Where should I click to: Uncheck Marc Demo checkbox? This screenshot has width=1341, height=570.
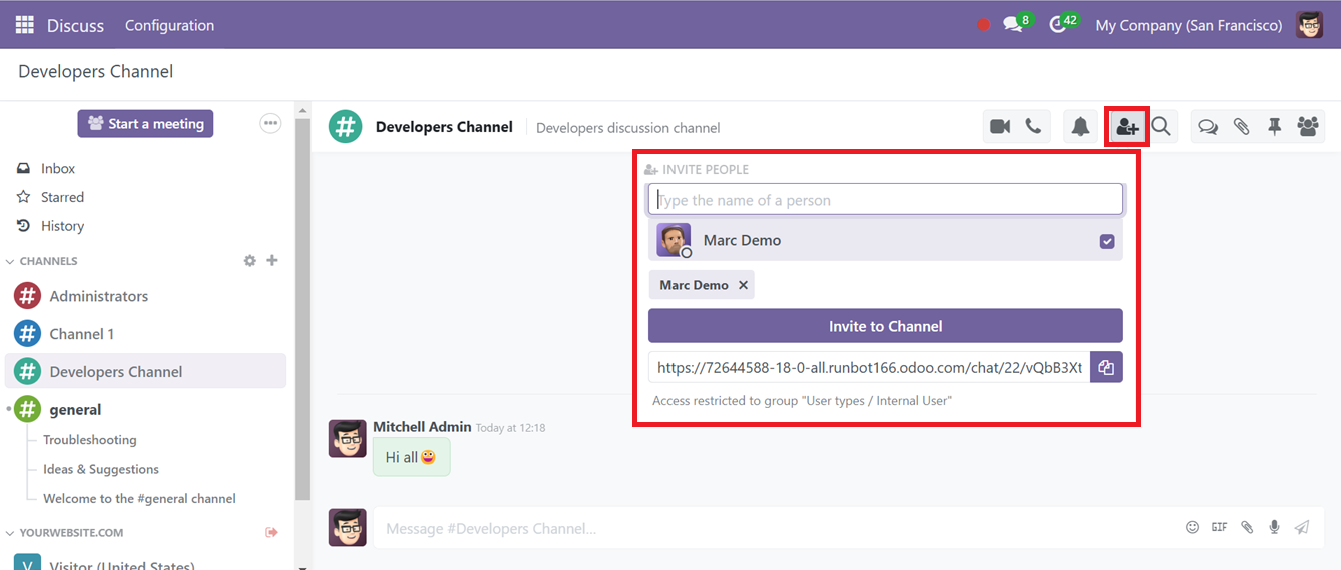point(1107,241)
